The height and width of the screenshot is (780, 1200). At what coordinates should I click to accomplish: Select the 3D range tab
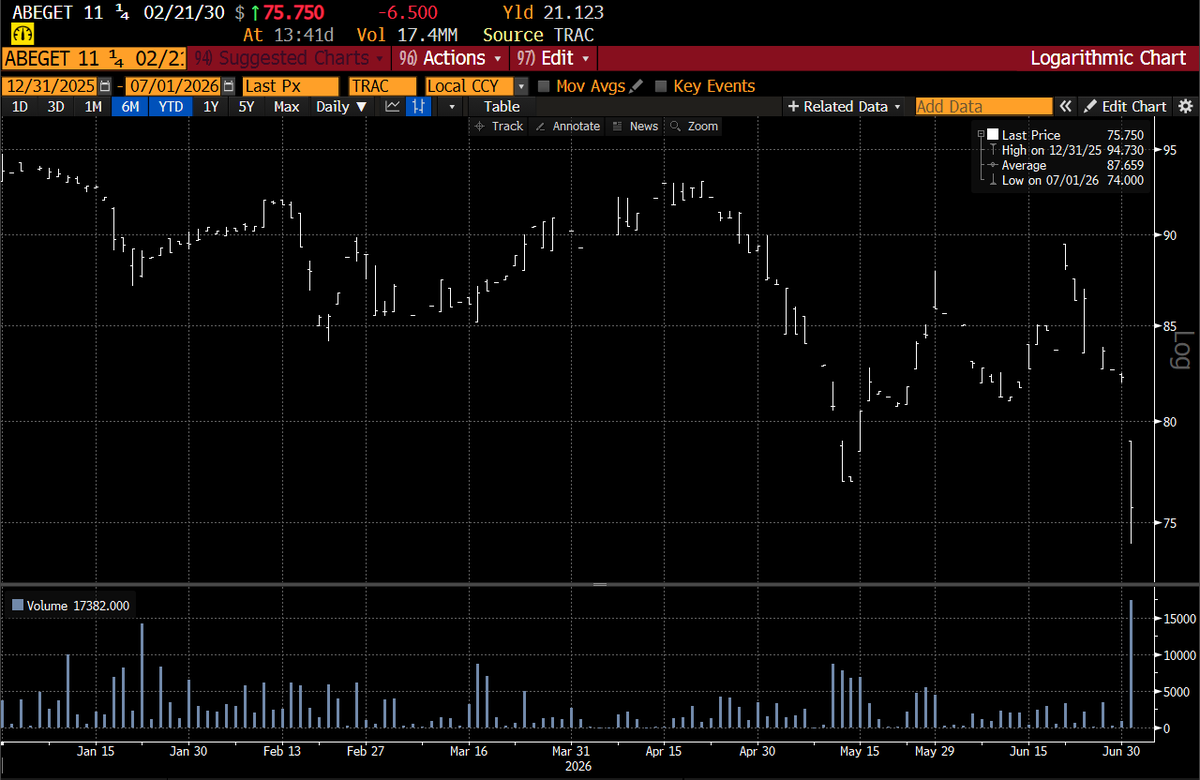(56, 106)
